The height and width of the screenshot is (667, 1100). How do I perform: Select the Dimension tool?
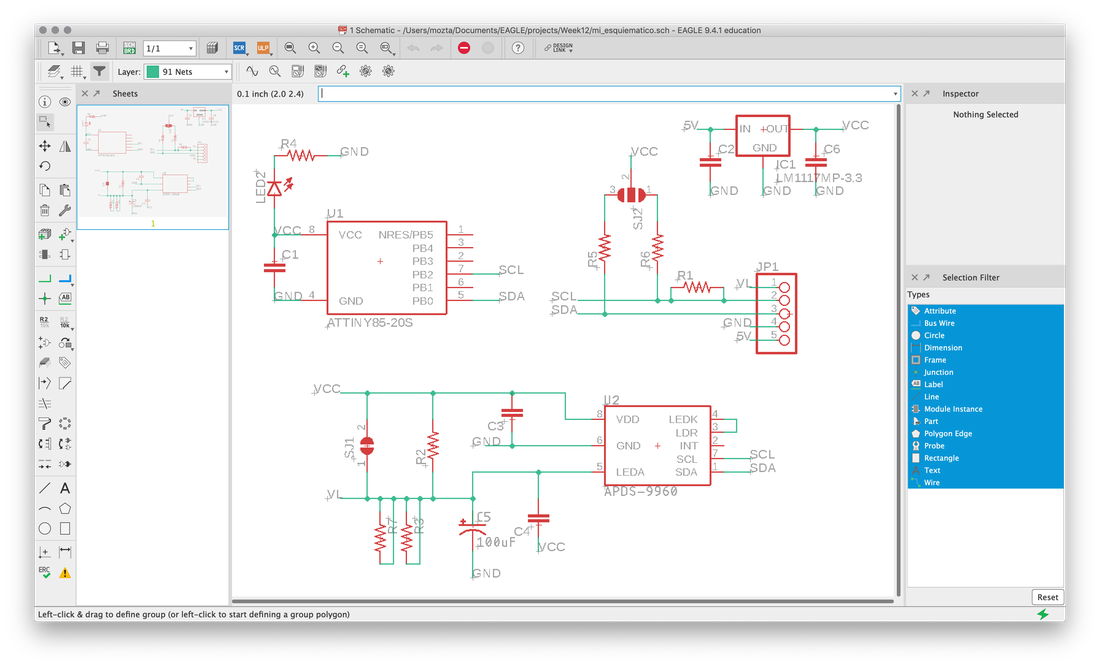coord(65,552)
